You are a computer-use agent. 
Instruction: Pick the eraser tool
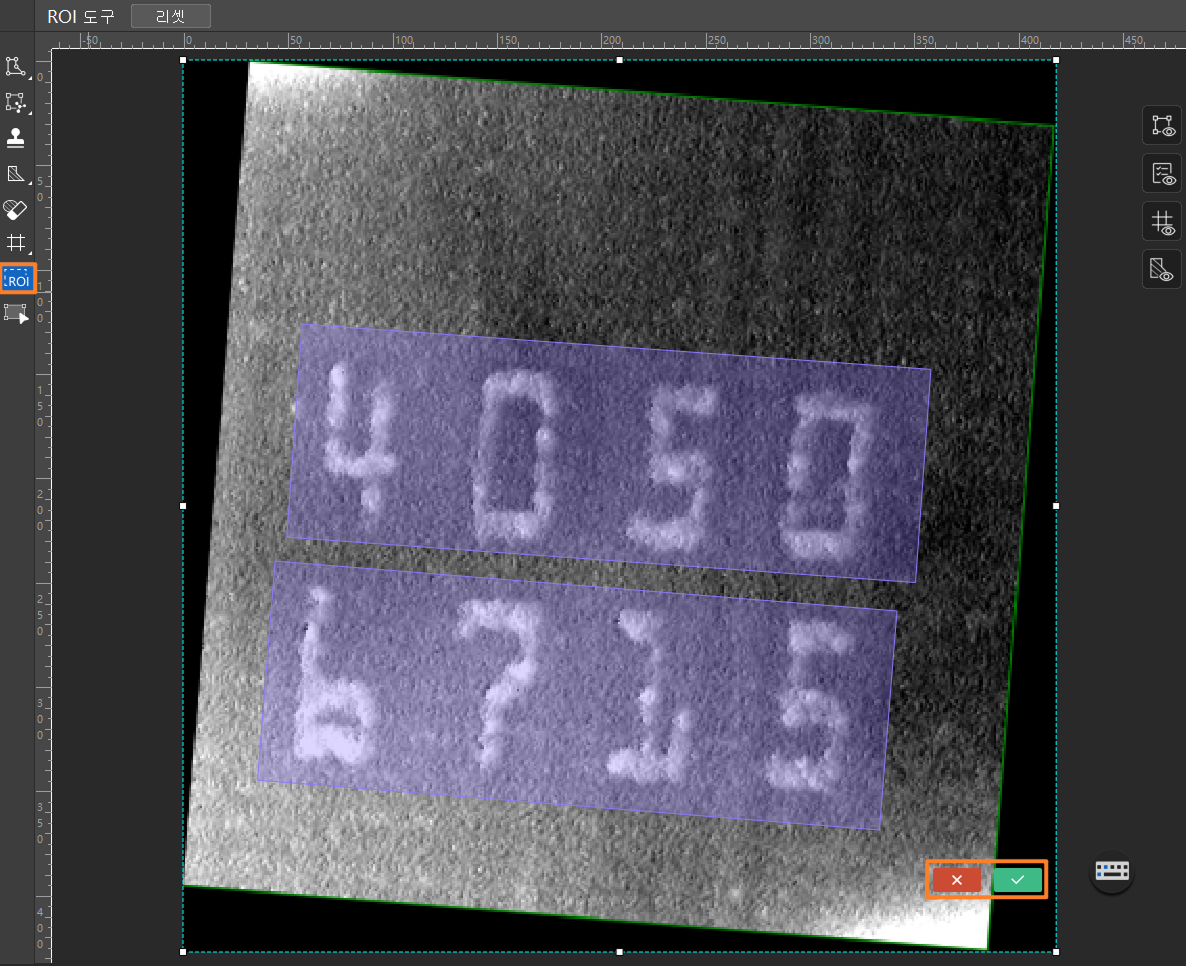click(15, 209)
